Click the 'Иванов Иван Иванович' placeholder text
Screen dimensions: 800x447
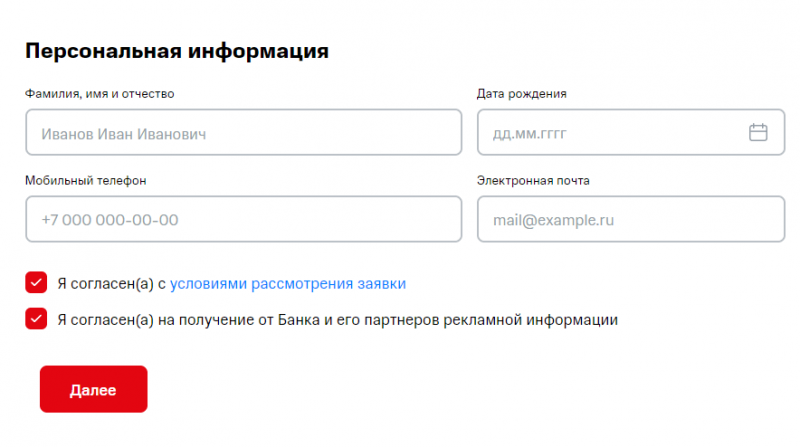(x=124, y=133)
